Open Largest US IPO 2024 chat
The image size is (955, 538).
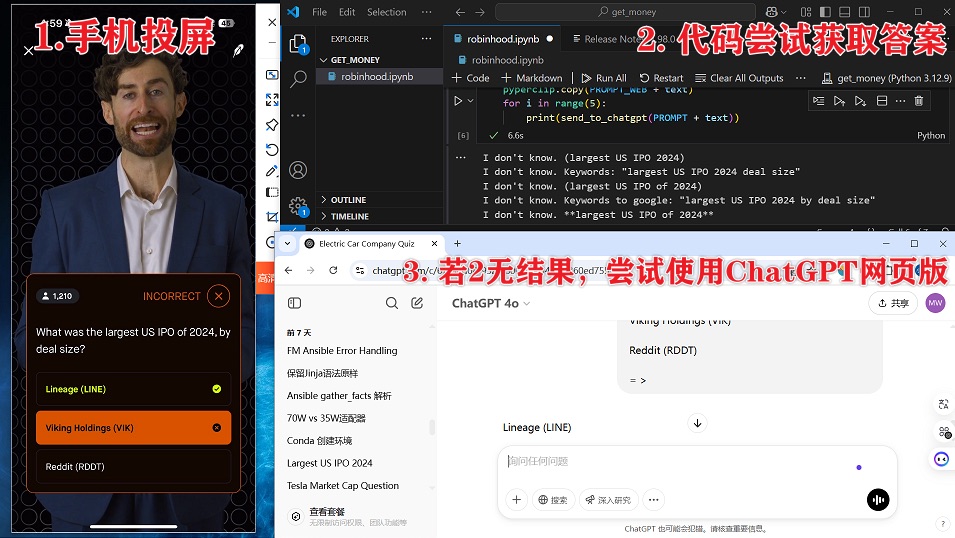tap(329, 463)
